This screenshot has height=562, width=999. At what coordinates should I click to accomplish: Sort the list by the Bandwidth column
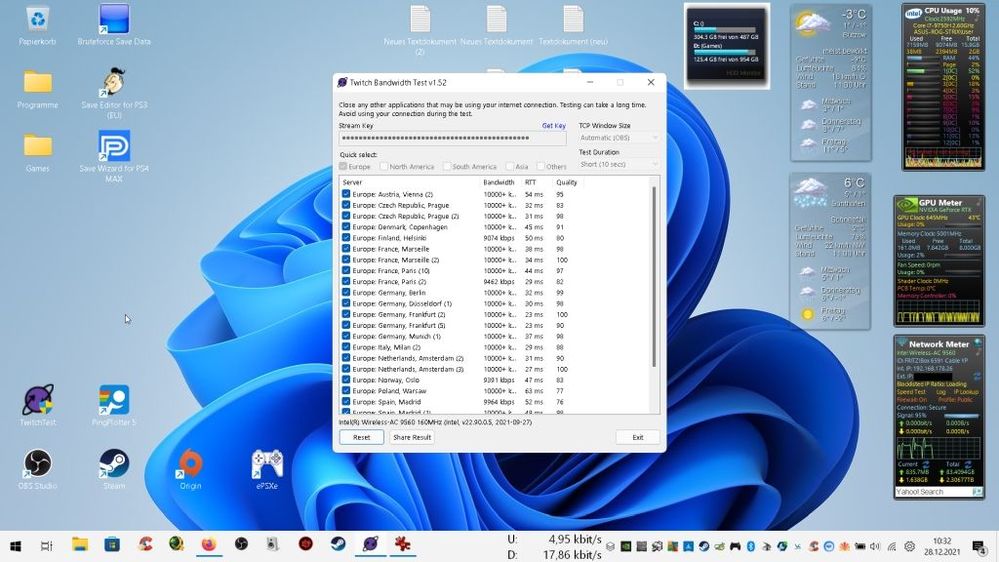[498, 182]
